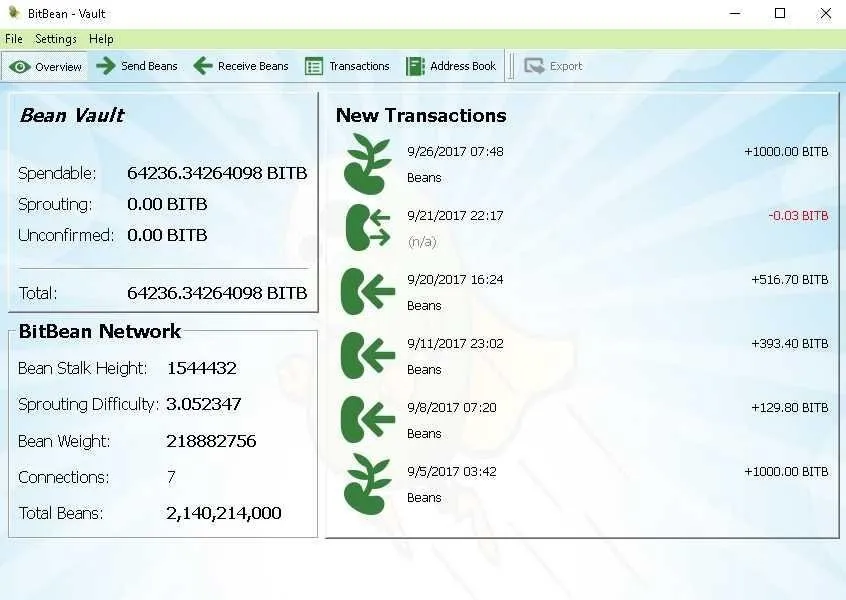Open the Help menu
Viewport: 846px width, 600px height.
pyautogui.click(x=101, y=39)
